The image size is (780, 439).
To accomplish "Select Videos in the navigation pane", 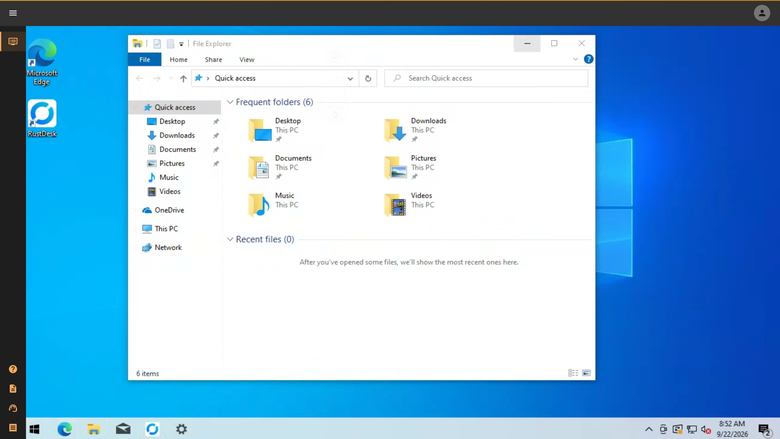I will tap(170, 191).
